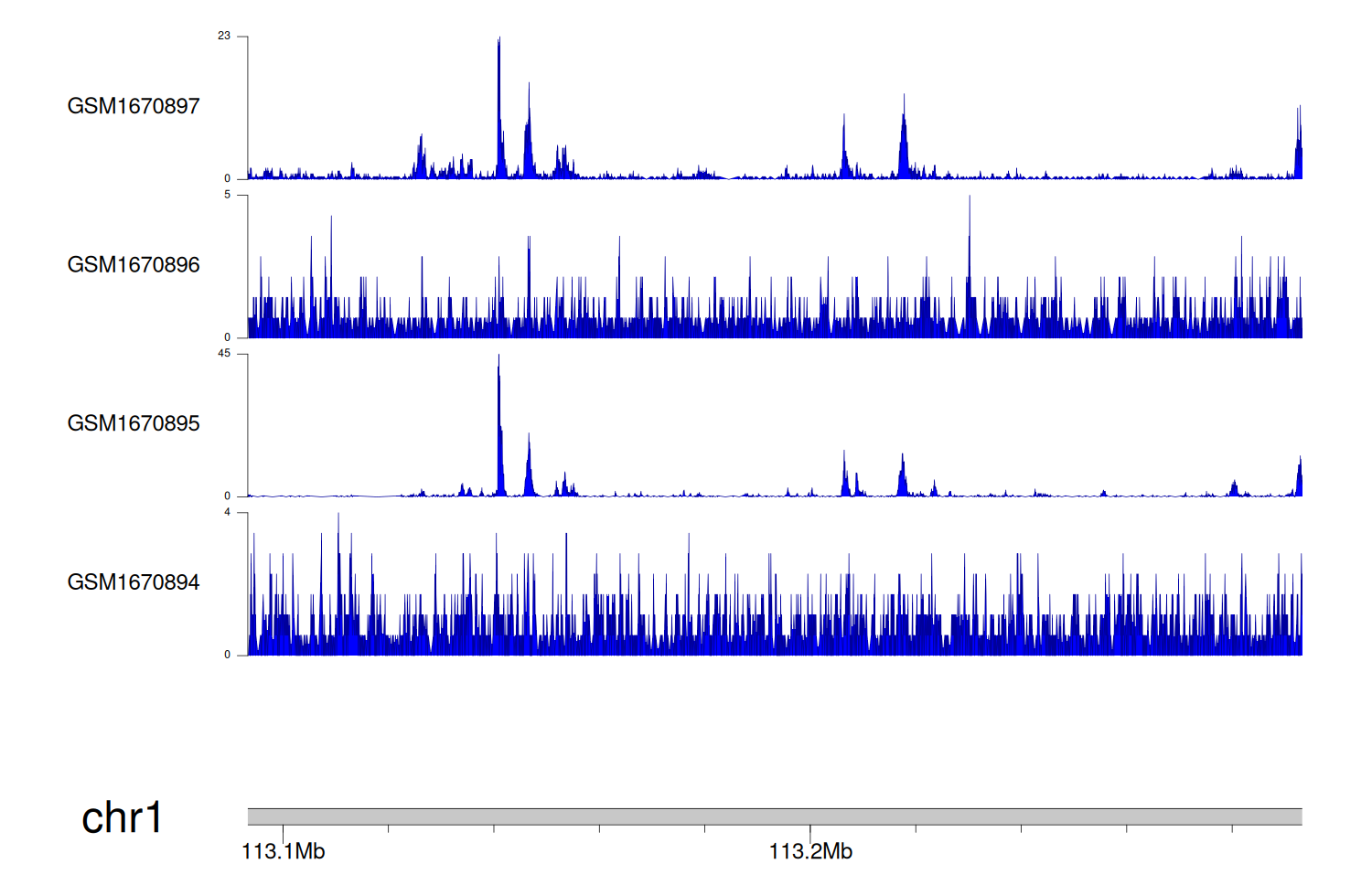1372x896 pixels.
Task: Select the GSM1670896 track label
Action: 134,265
